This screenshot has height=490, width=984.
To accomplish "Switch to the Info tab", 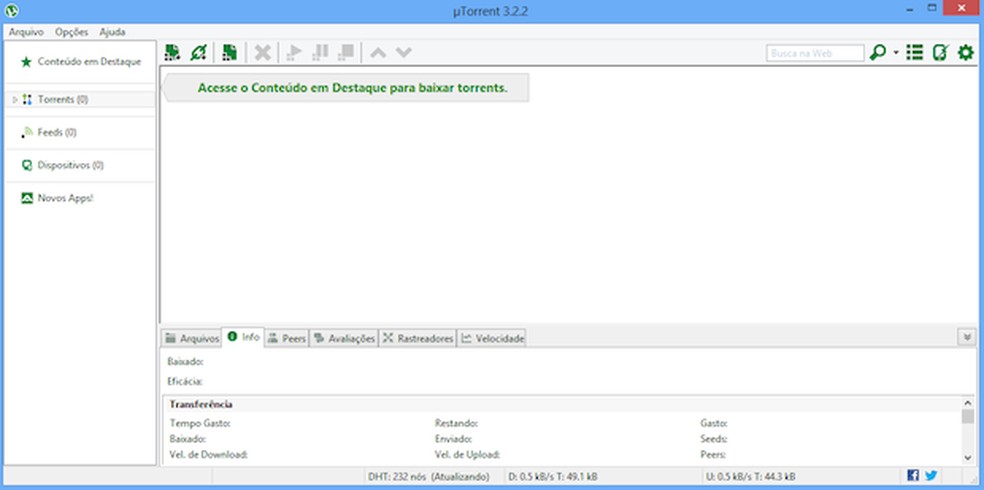I will (x=243, y=337).
